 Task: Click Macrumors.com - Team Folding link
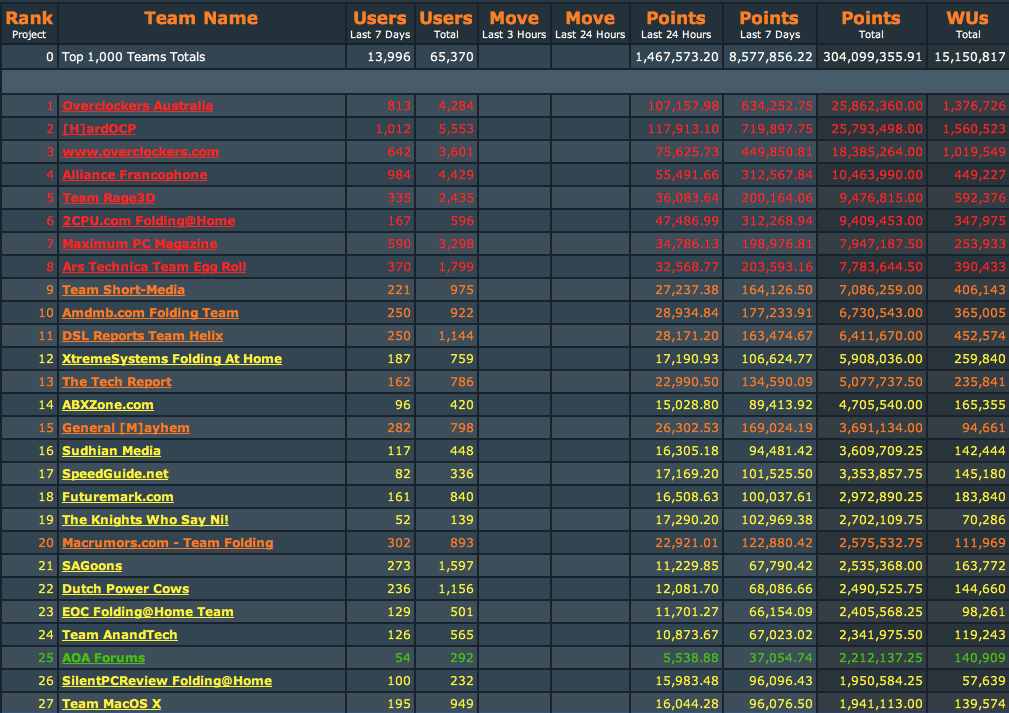pyautogui.click(x=168, y=543)
